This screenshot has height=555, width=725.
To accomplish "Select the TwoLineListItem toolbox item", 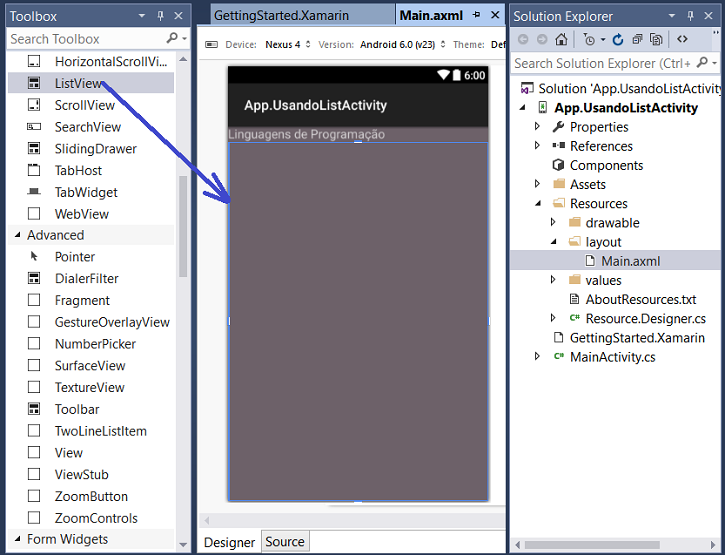I will click(x=91, y=431).
